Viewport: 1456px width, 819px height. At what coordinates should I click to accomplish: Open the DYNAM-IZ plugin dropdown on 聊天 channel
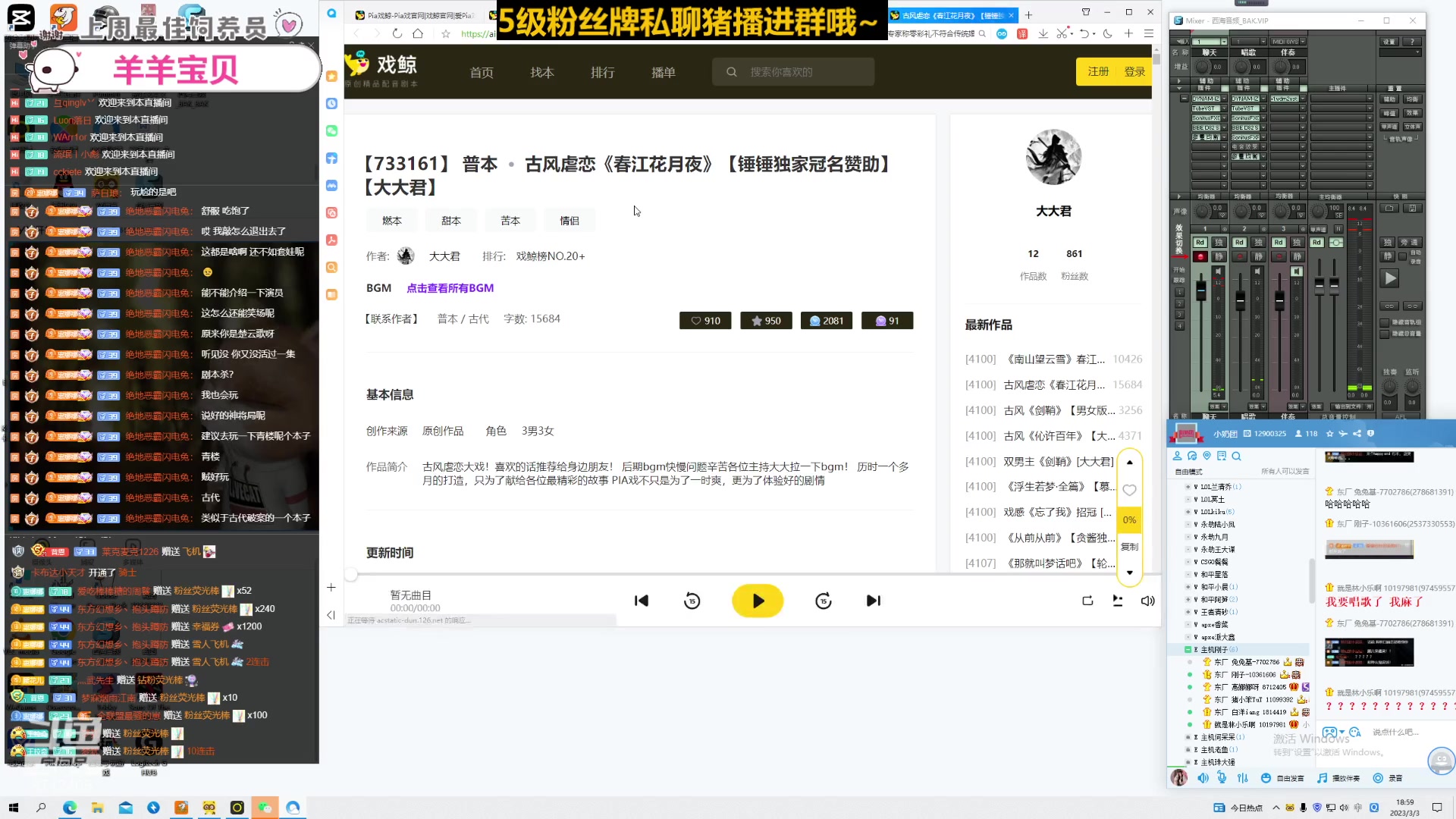coord(1223,98)
